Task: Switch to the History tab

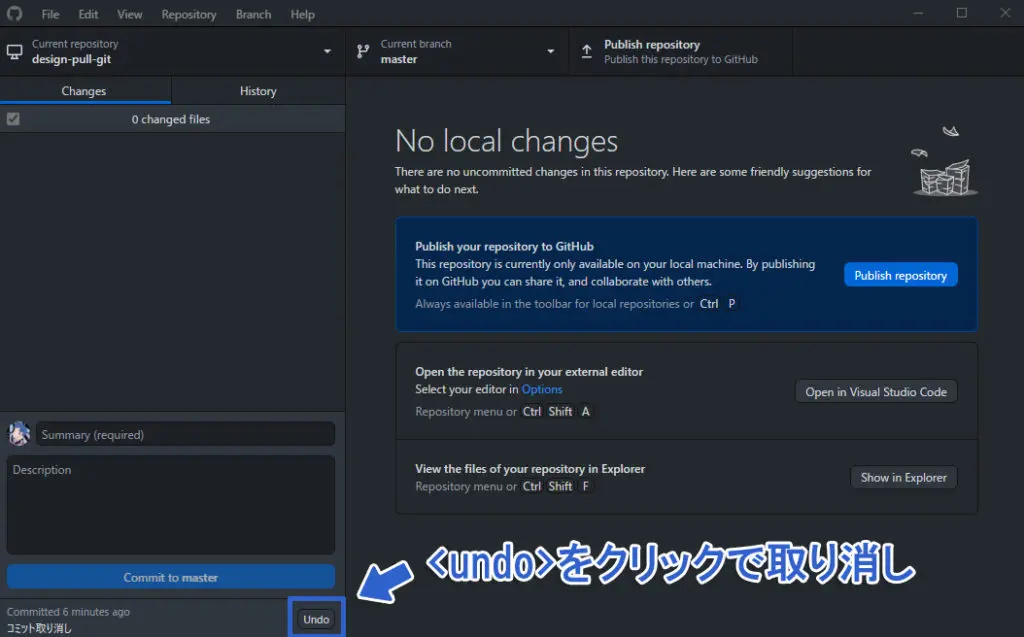Action: point(257,90)
